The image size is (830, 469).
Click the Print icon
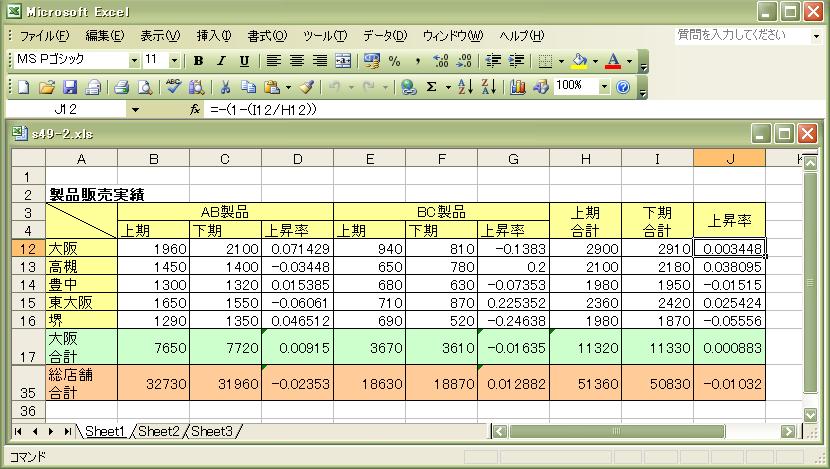[x=122, y=86]
